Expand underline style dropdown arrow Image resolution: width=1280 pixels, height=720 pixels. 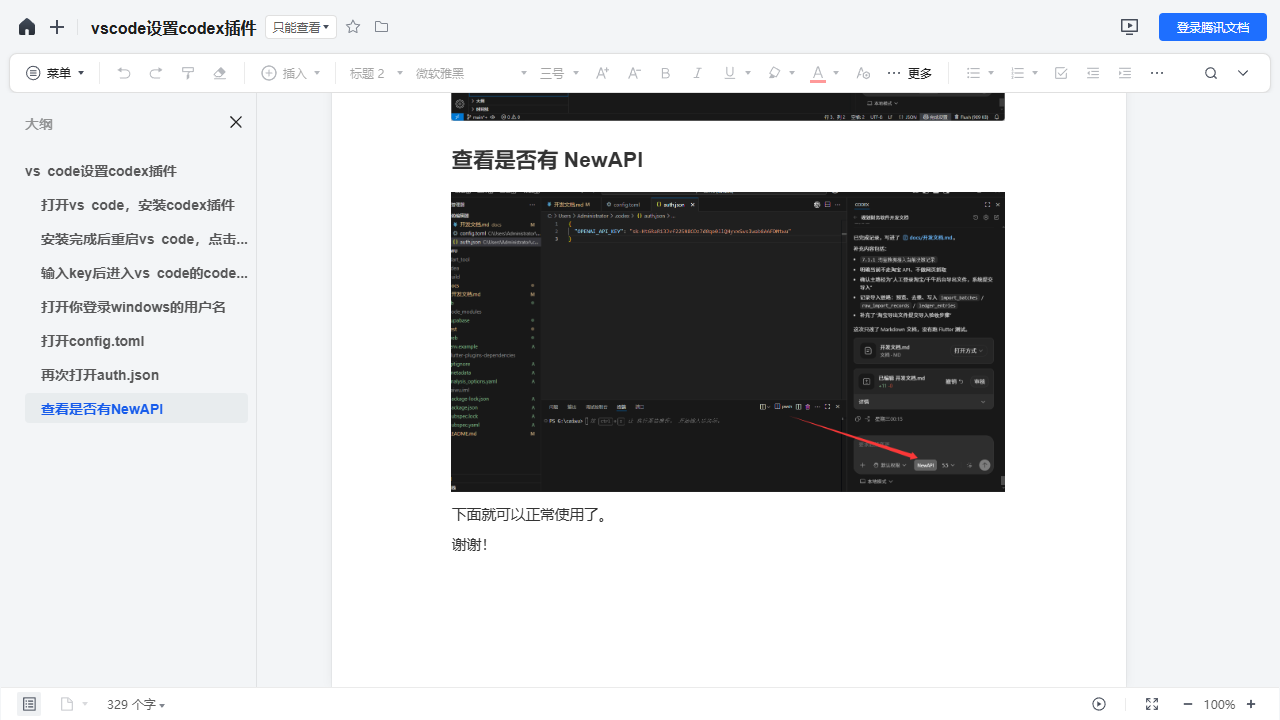click(747, 73)
